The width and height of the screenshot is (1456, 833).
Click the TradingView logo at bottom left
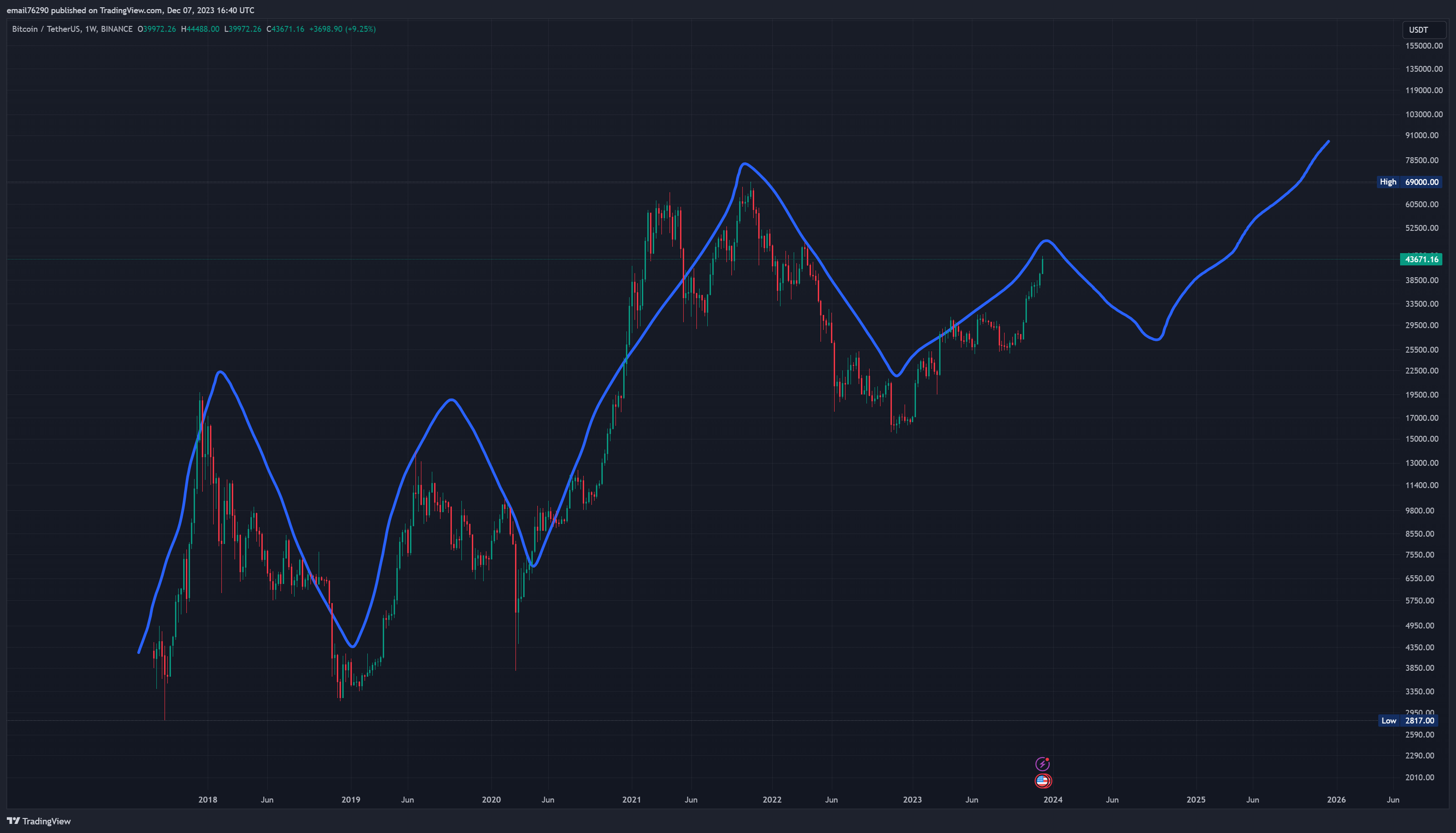click(39, 821)
